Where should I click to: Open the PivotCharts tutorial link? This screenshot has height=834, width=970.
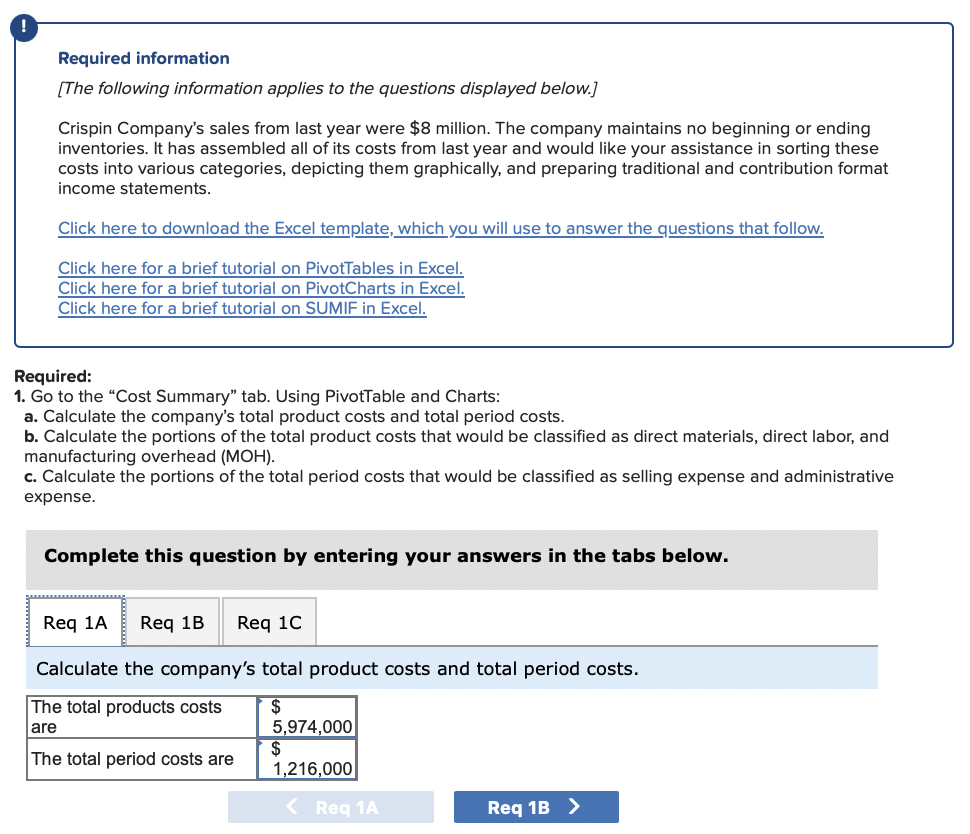261,288
